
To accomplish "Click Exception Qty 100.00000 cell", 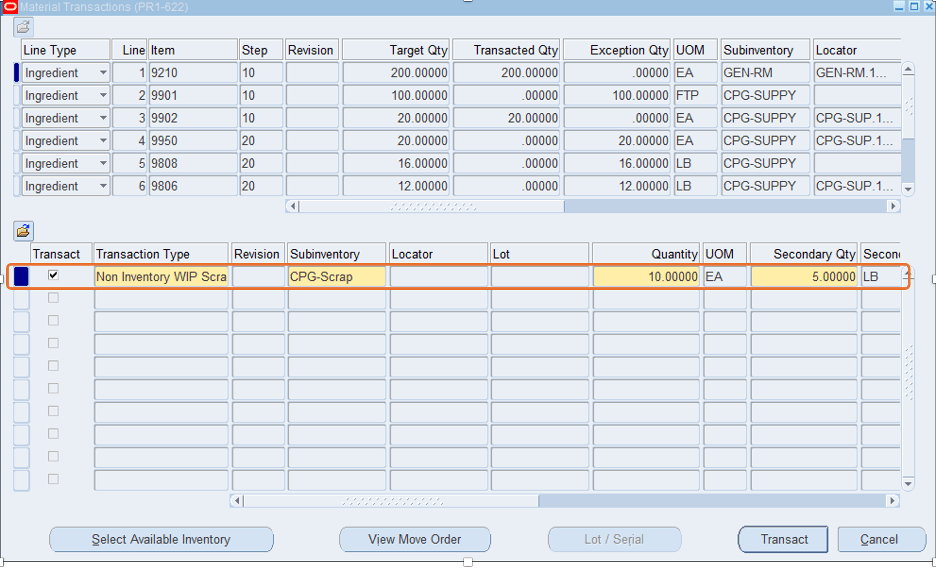I will click(x=617, y=95).
